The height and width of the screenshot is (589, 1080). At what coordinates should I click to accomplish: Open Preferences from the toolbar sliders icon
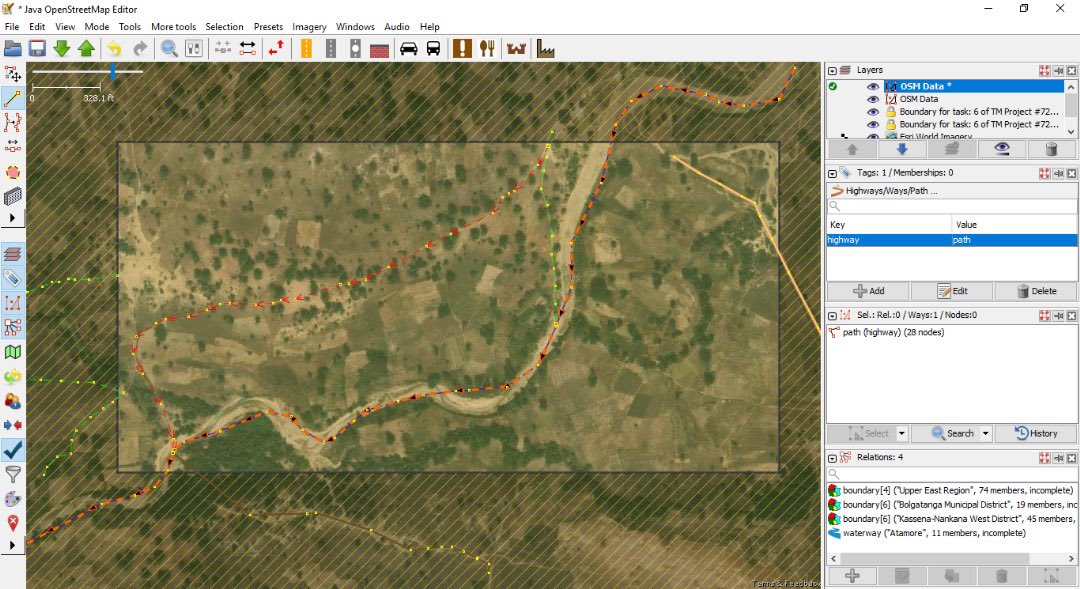pos(194,49)
